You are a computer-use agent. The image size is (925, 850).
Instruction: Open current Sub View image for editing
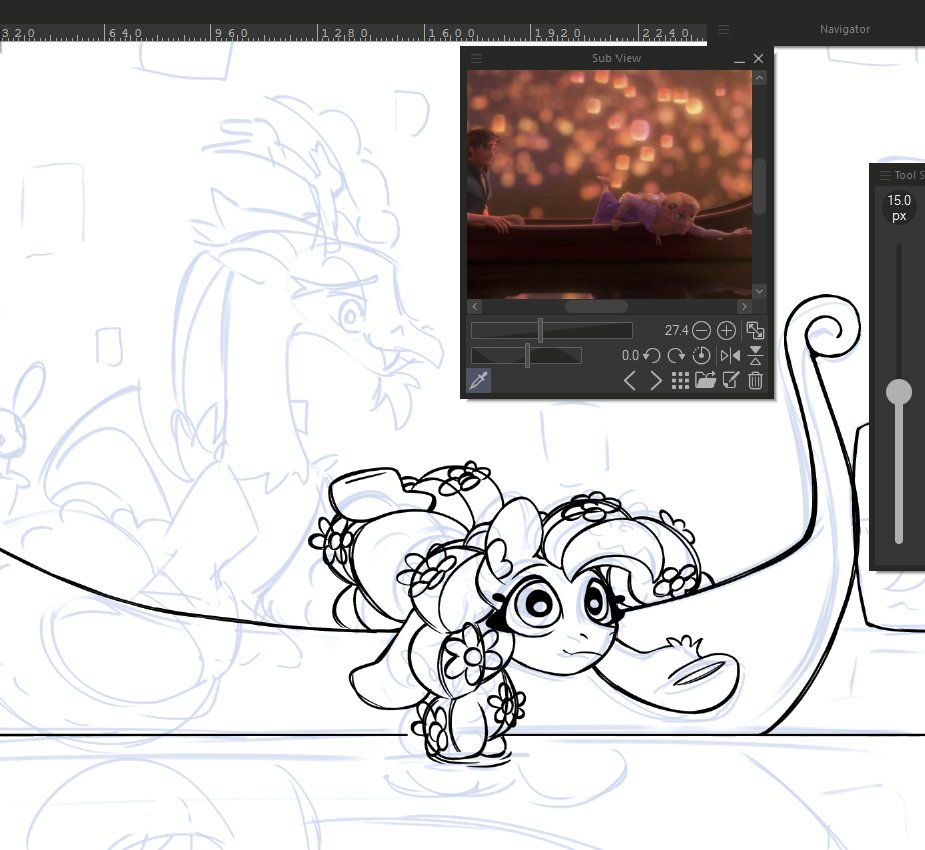tap(731, 380)
